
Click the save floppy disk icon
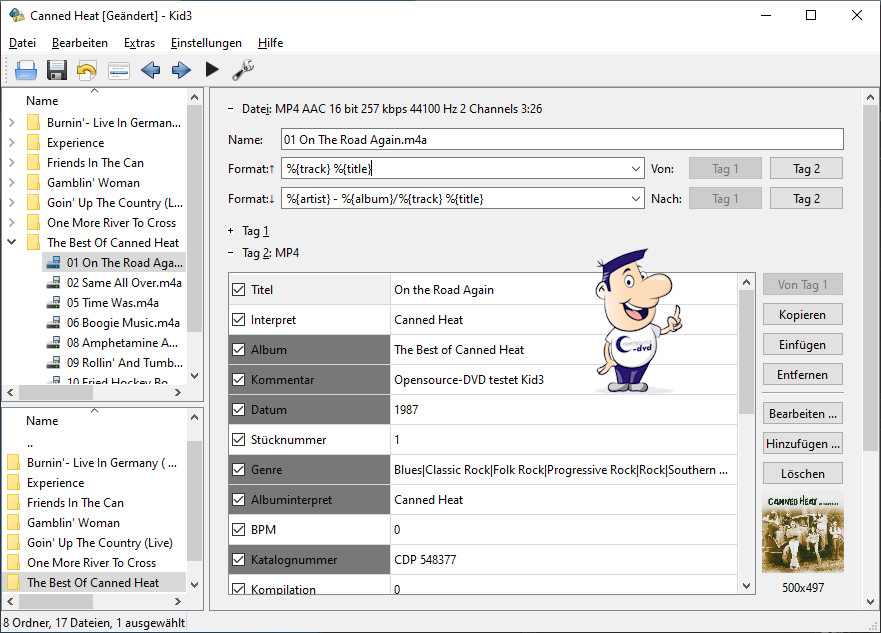click(x=57, y=70)
